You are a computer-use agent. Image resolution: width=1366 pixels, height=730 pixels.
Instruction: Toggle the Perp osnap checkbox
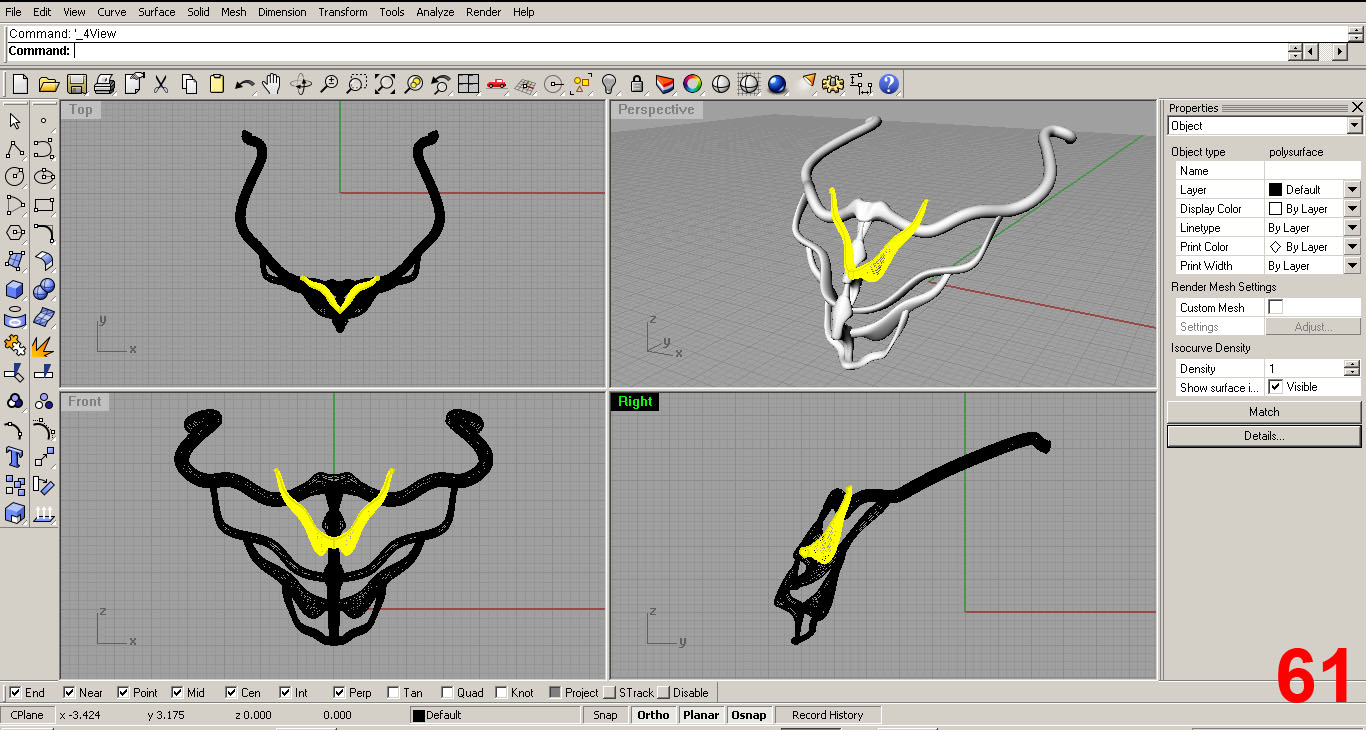coord(339,692)
